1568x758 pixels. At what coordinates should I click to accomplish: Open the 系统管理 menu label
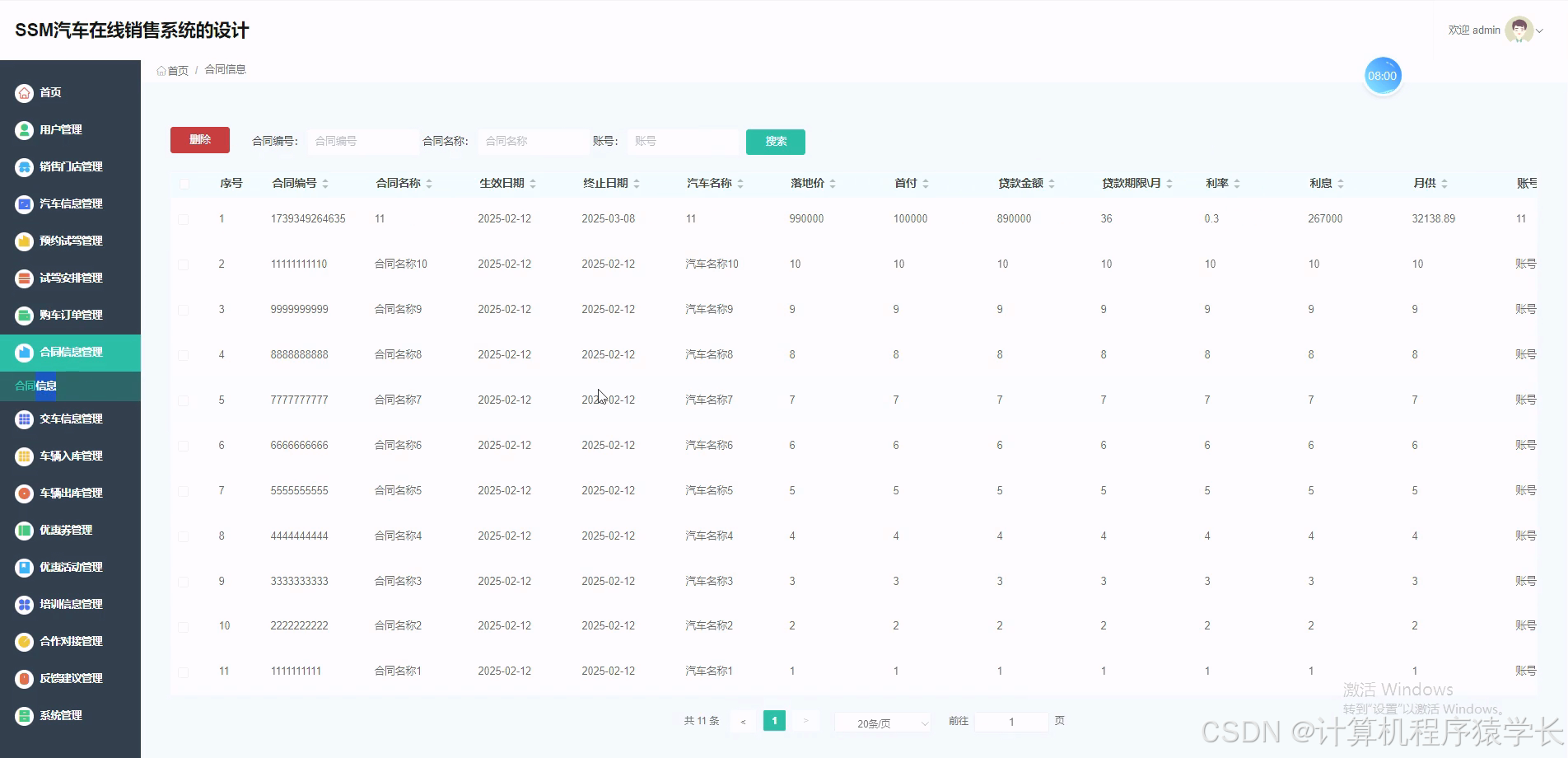pyautogui.click(x=61, y=716)
